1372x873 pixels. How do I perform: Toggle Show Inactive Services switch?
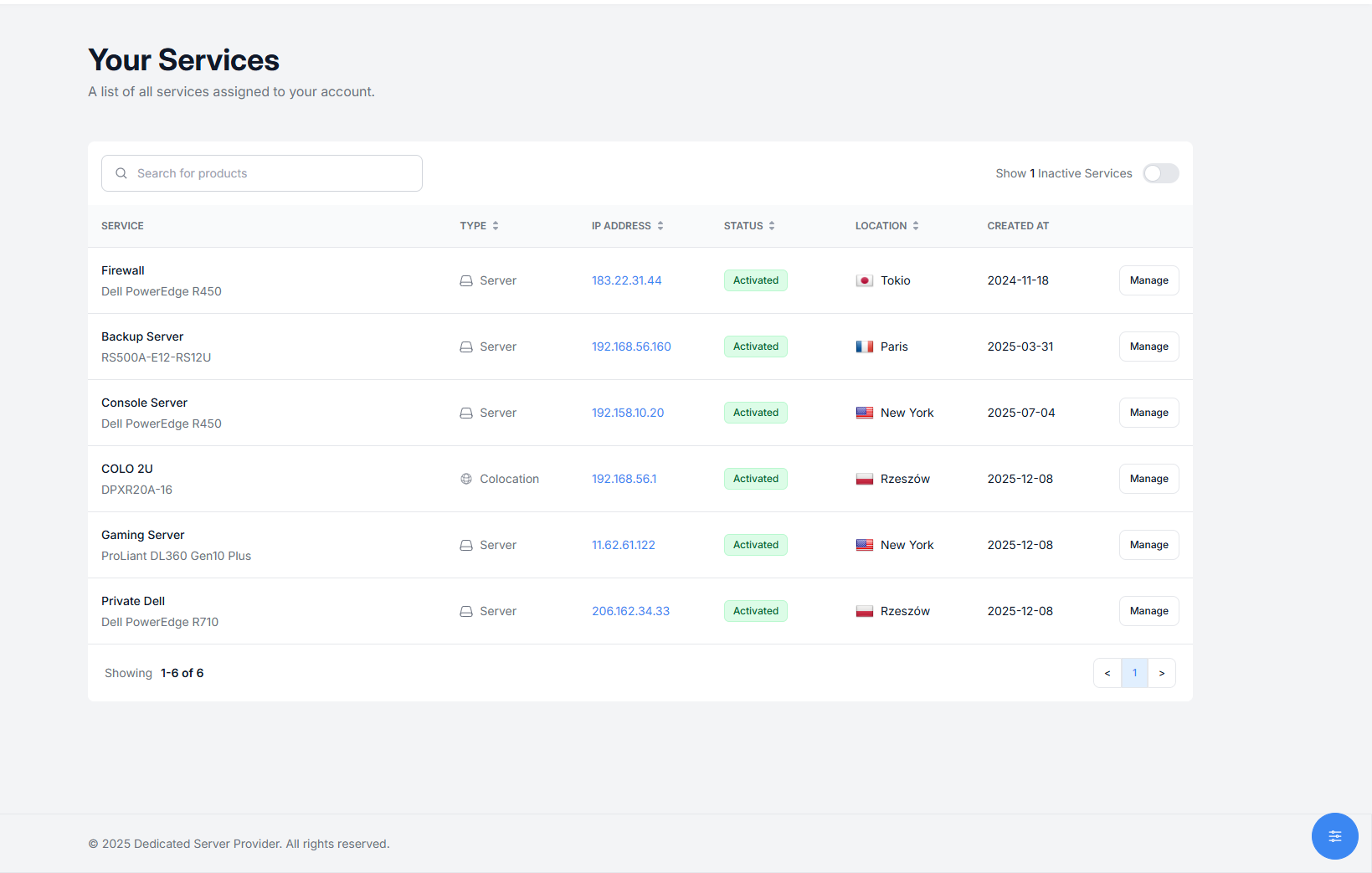click(x=1161, y=173)
